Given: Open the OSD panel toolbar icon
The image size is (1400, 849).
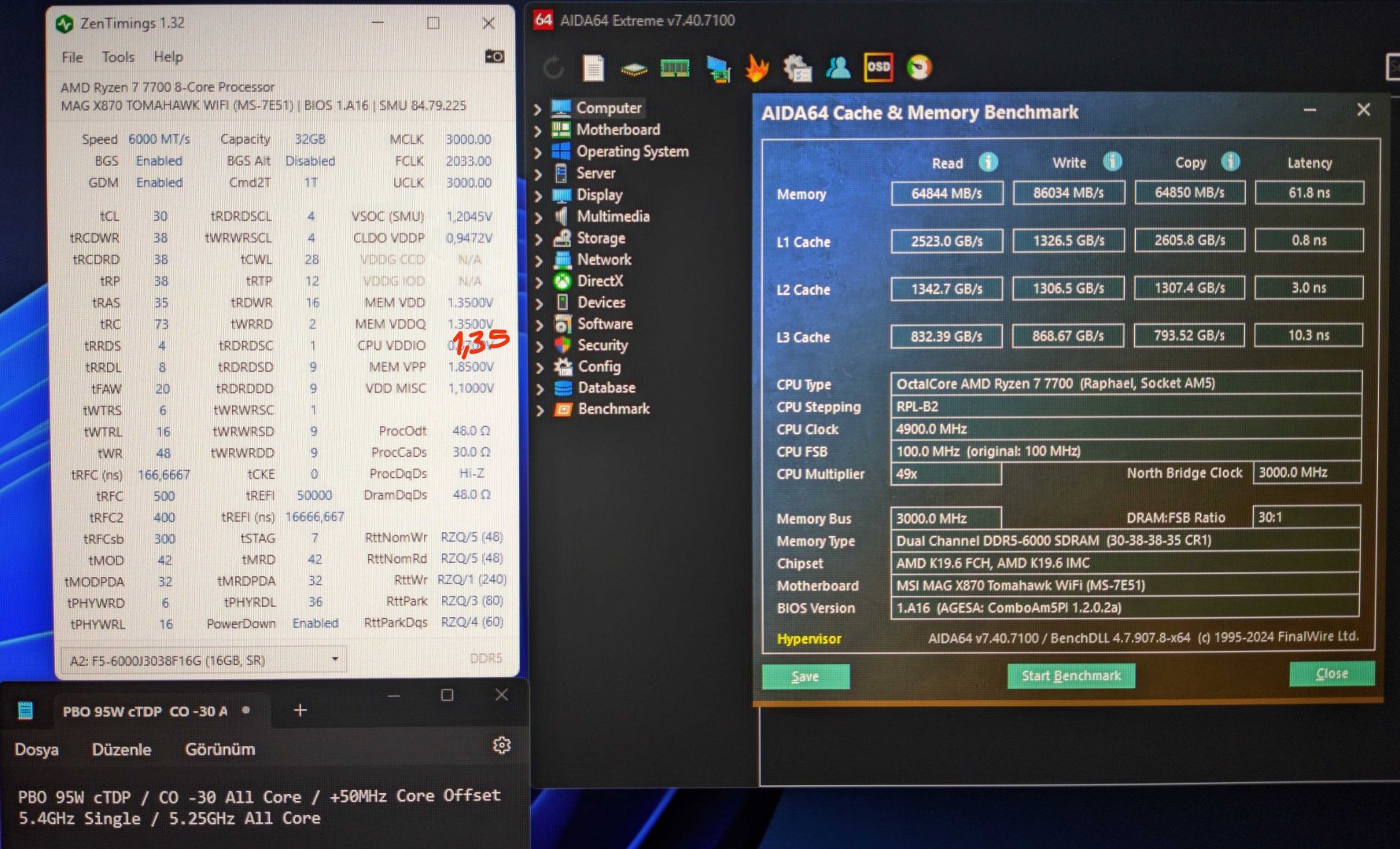Looking at the screenshot, I should pyautogui.click(x=879, y=68).
